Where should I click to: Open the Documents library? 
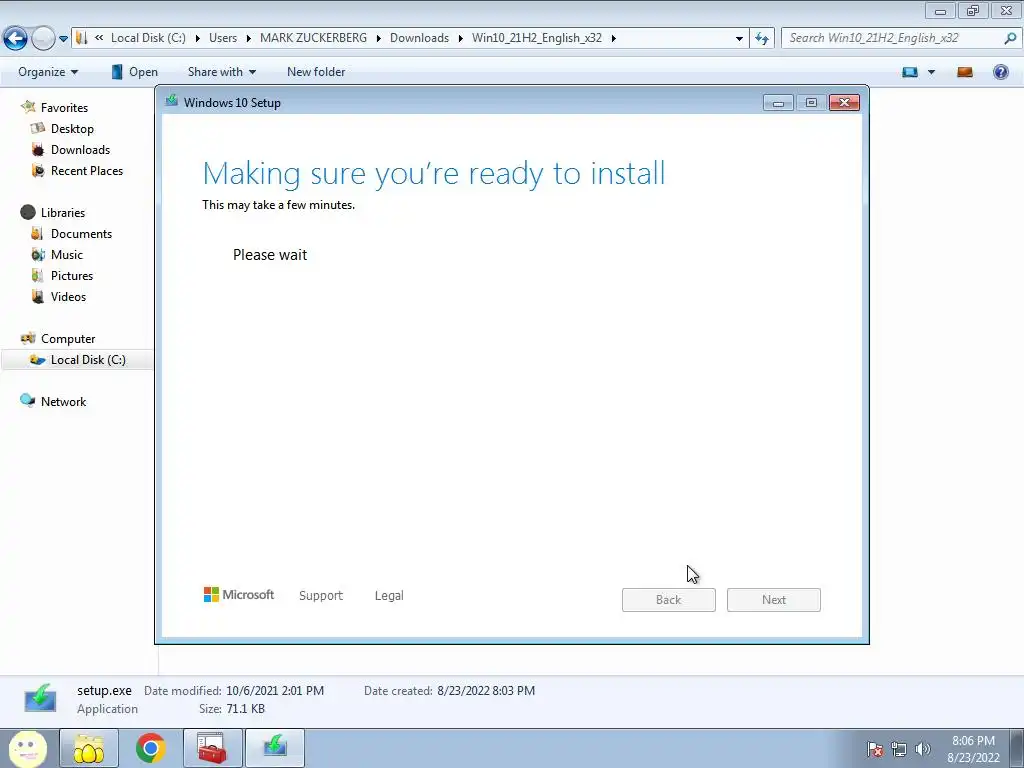point(81,234)
